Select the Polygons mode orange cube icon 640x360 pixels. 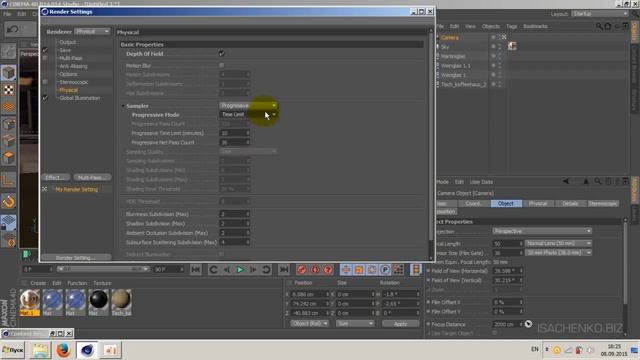click(9, 158)
